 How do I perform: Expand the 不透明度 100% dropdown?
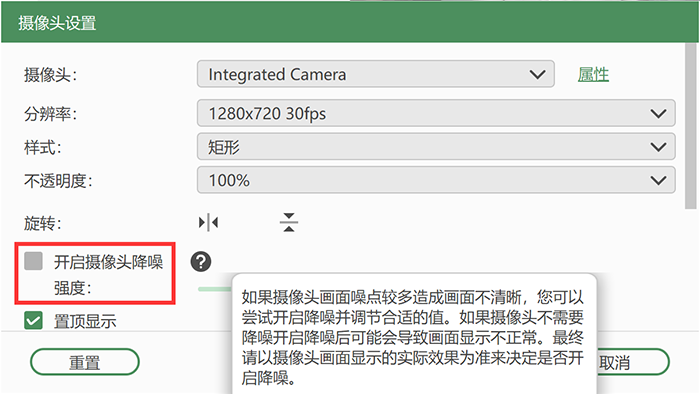pyautogui.click(x=436, y=180)
